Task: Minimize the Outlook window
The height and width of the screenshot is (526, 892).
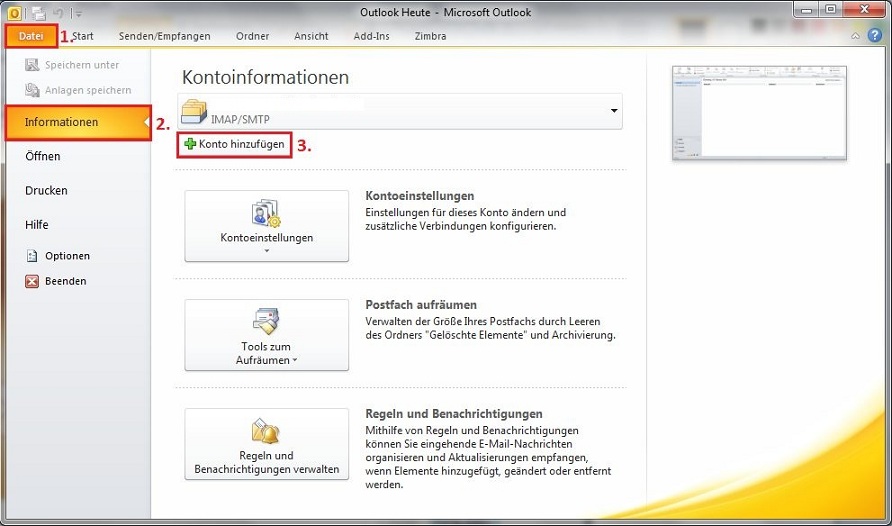Action: (806, 10)
